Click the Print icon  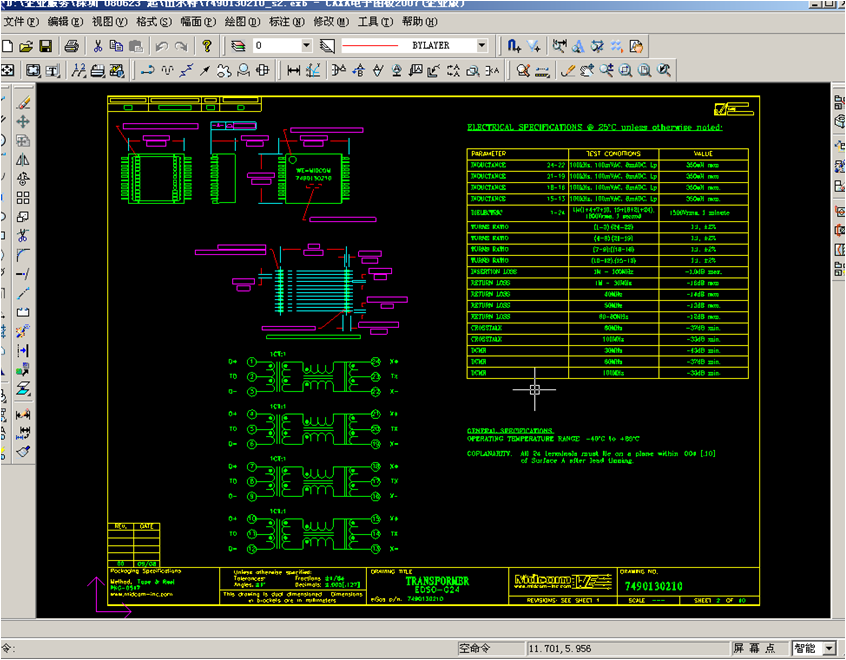(72, 46)
